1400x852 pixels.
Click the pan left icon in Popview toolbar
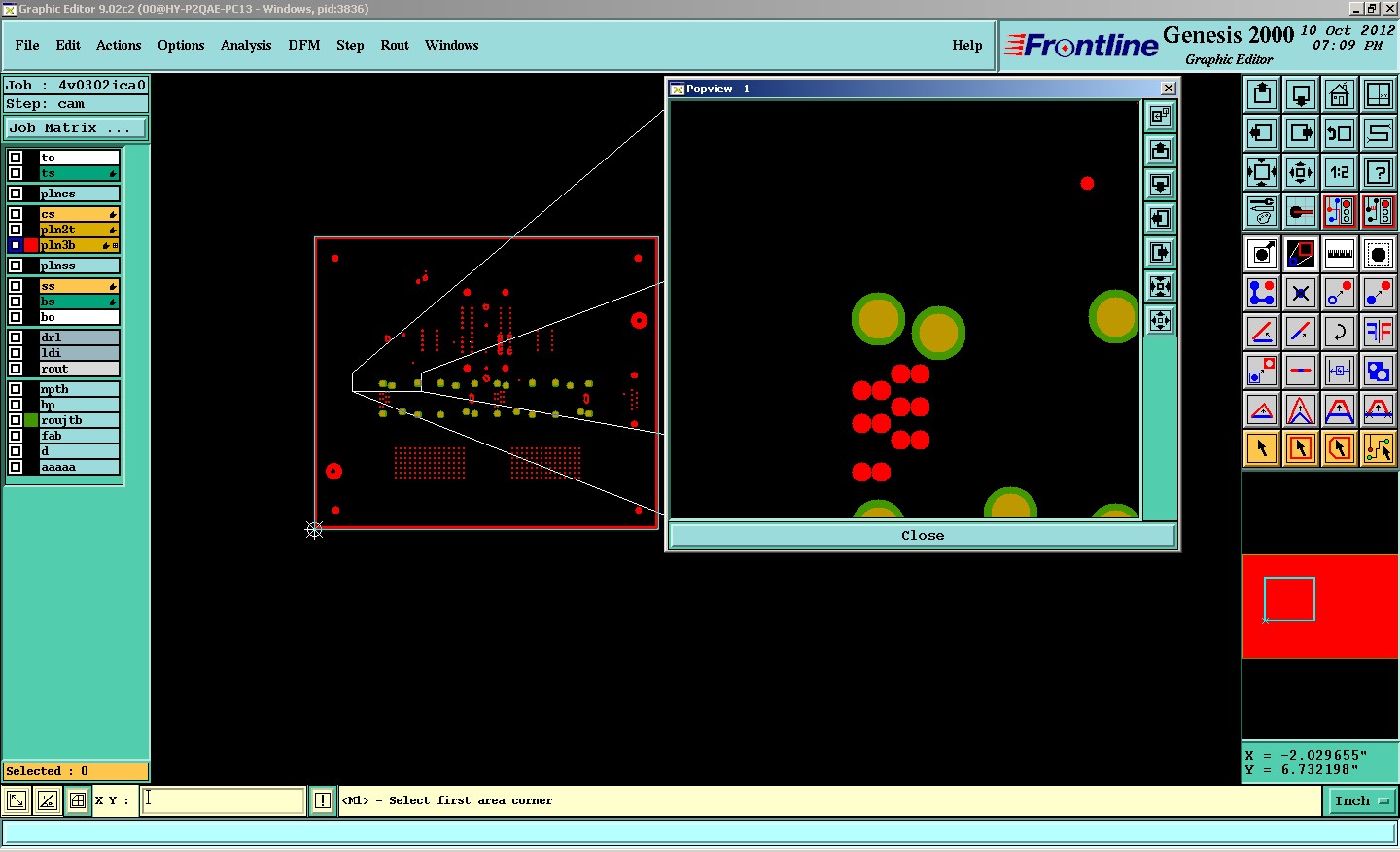1160,219
